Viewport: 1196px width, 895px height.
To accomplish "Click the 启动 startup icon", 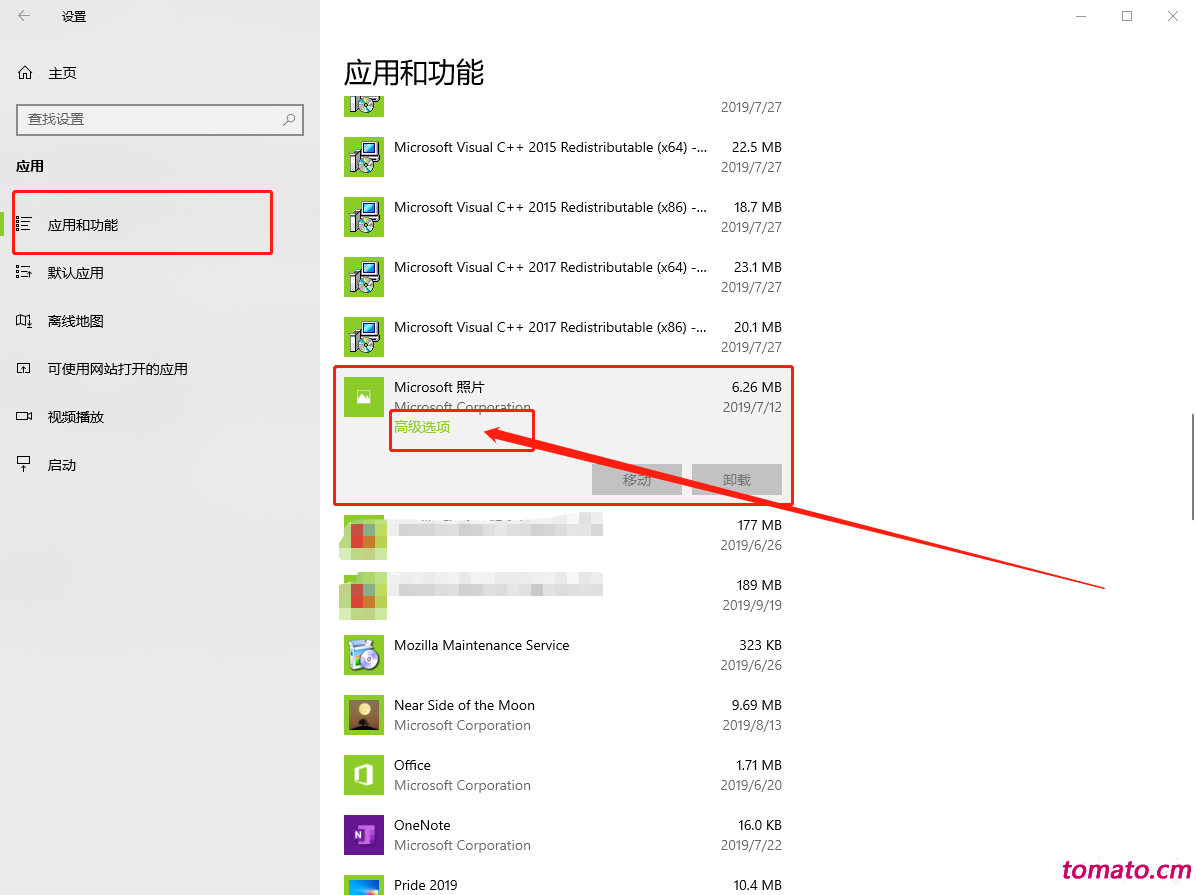I will (24, 465).
